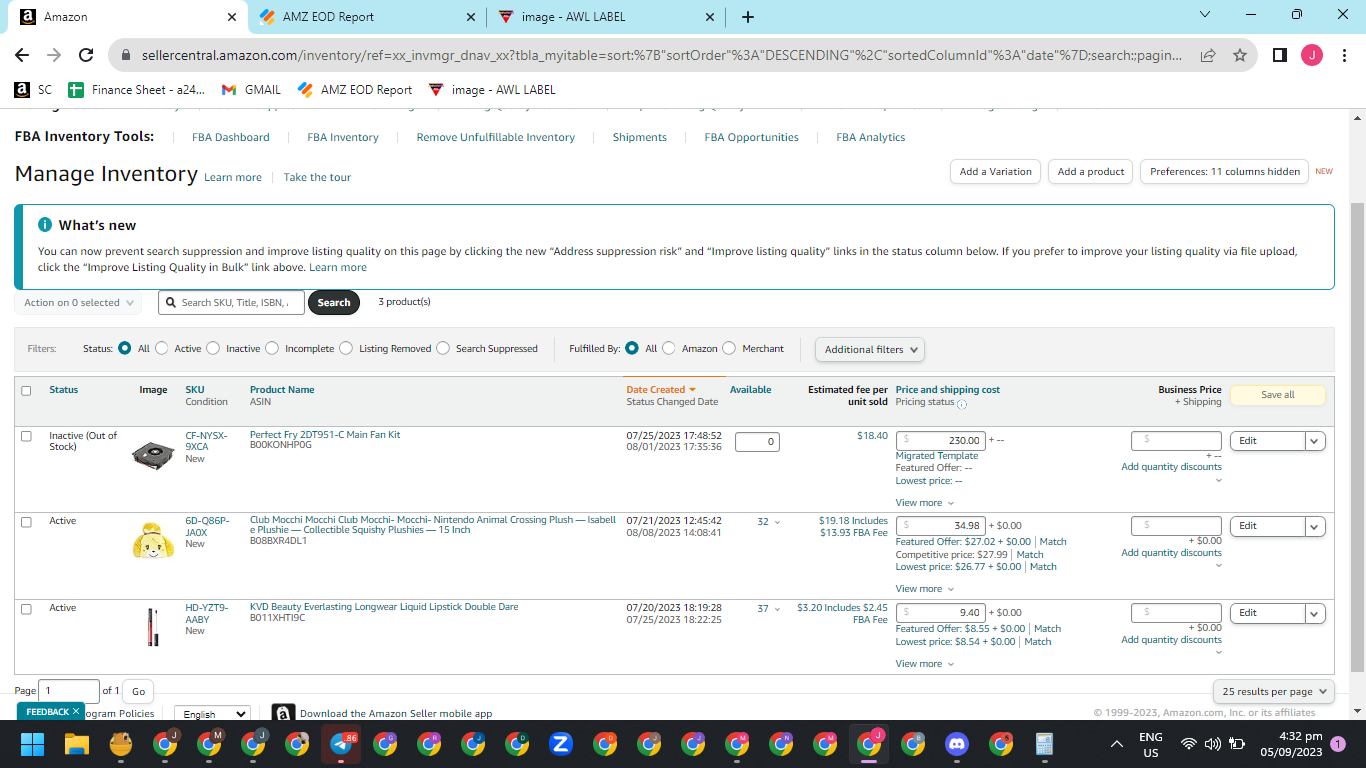Click the Add a product button
This screenshot has height=768, width=1366.
click(x=1091, y=172)
